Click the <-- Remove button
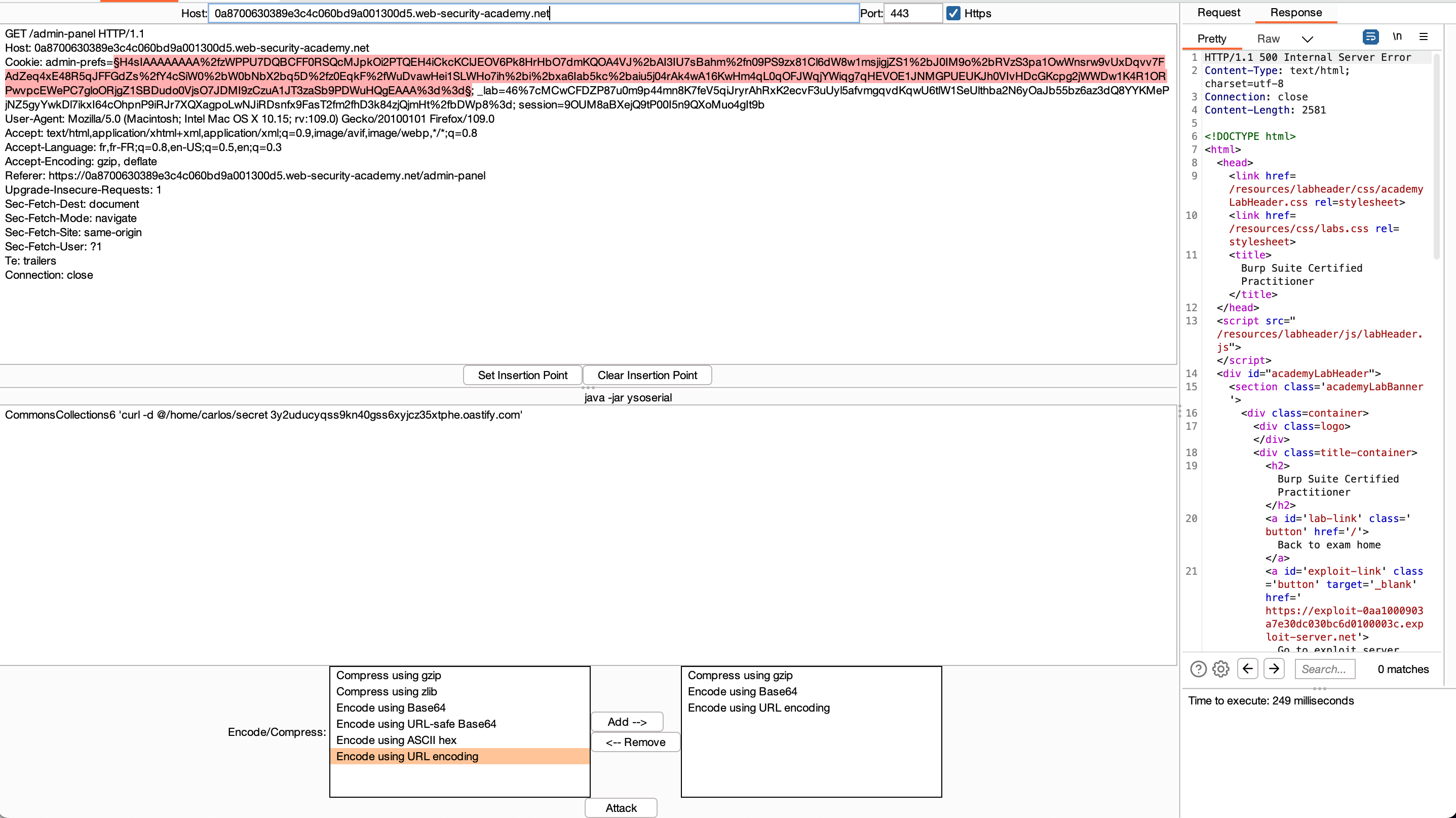 [635, 741]
